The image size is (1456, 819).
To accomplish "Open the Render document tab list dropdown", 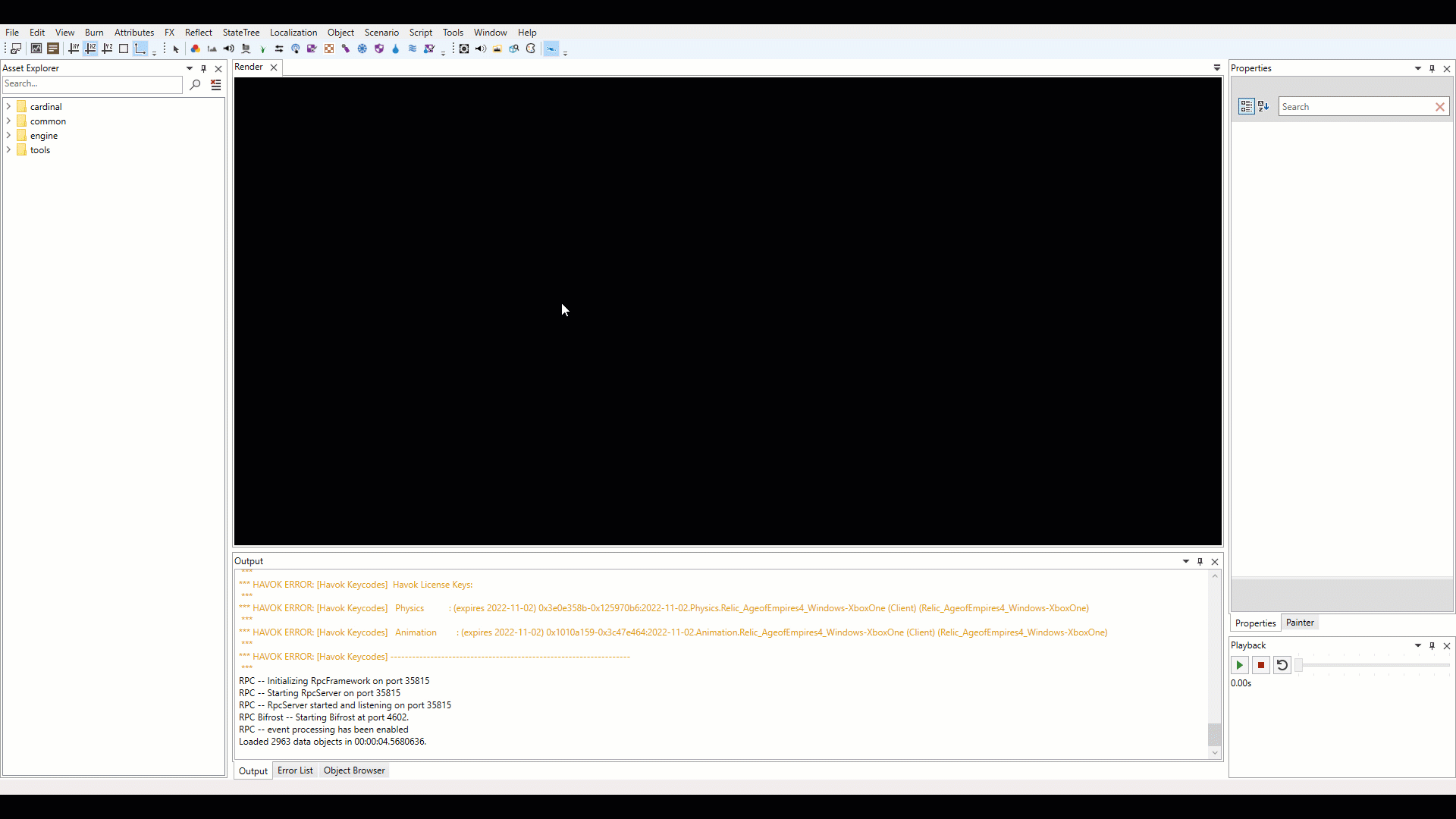I will point(1217,67).
